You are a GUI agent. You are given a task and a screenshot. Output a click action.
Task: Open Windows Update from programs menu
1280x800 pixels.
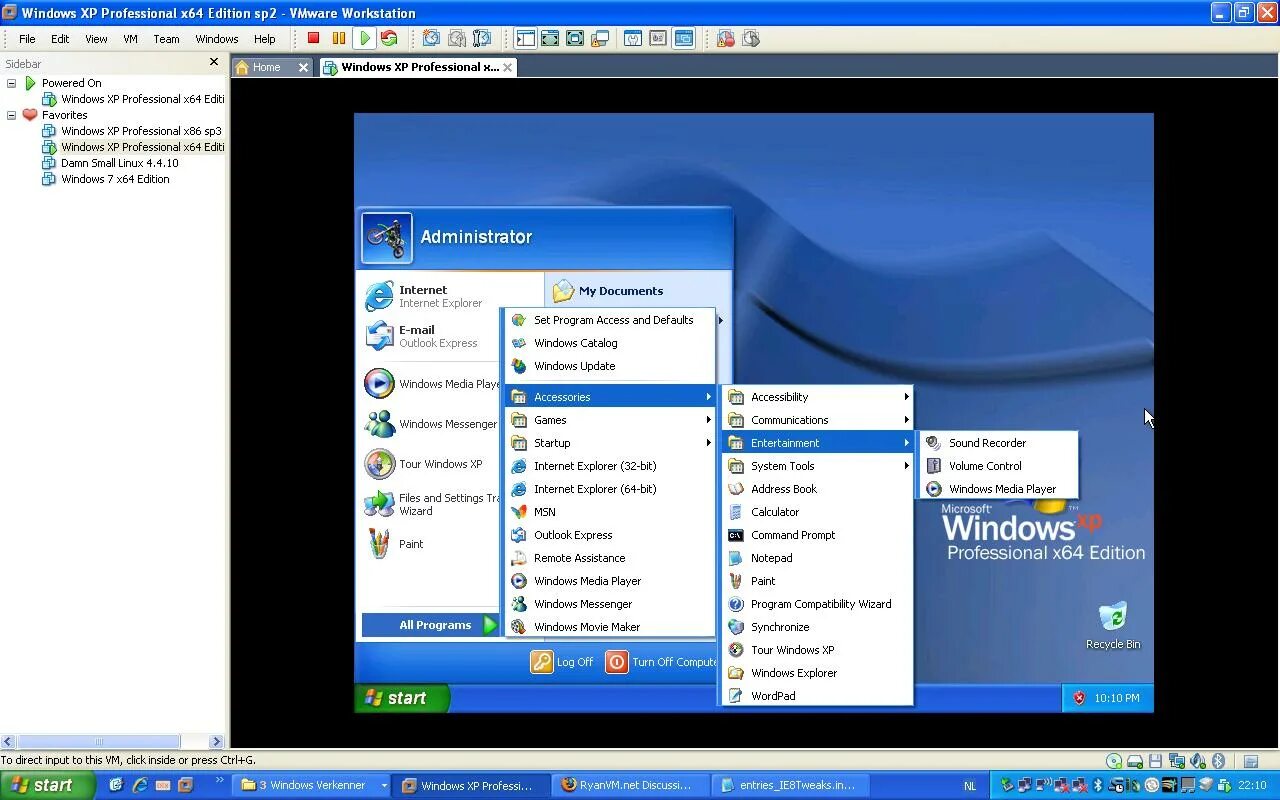pyautogui.click(x=610, y=366)
